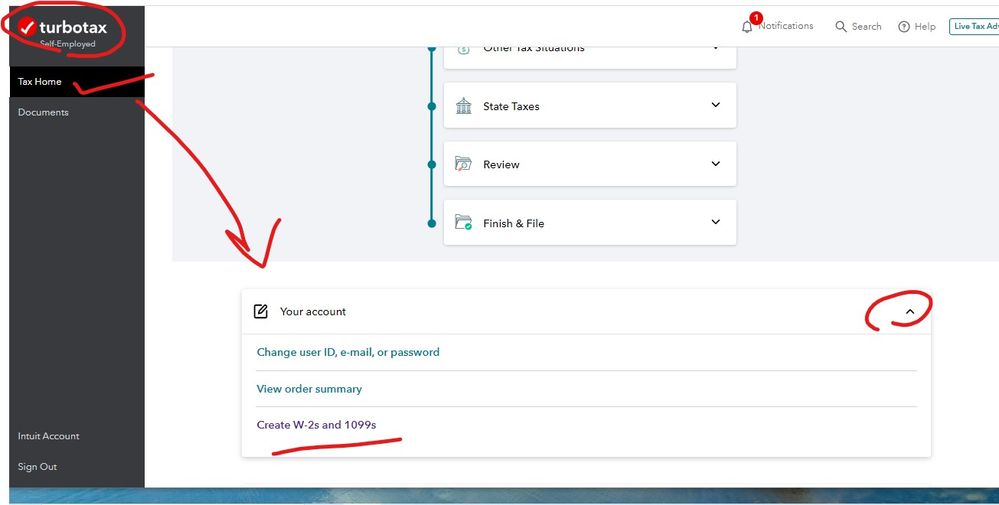Image resolution: width=999 pixels, height=505 pixels.
Task: Click the State Taxes building icon
Action: coord(464,106)
